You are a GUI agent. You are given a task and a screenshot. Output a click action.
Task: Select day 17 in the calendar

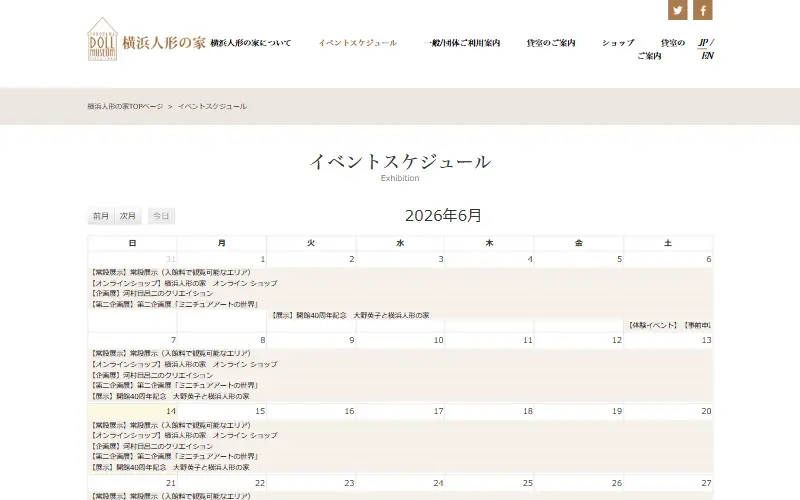click(x=438, y=411)
